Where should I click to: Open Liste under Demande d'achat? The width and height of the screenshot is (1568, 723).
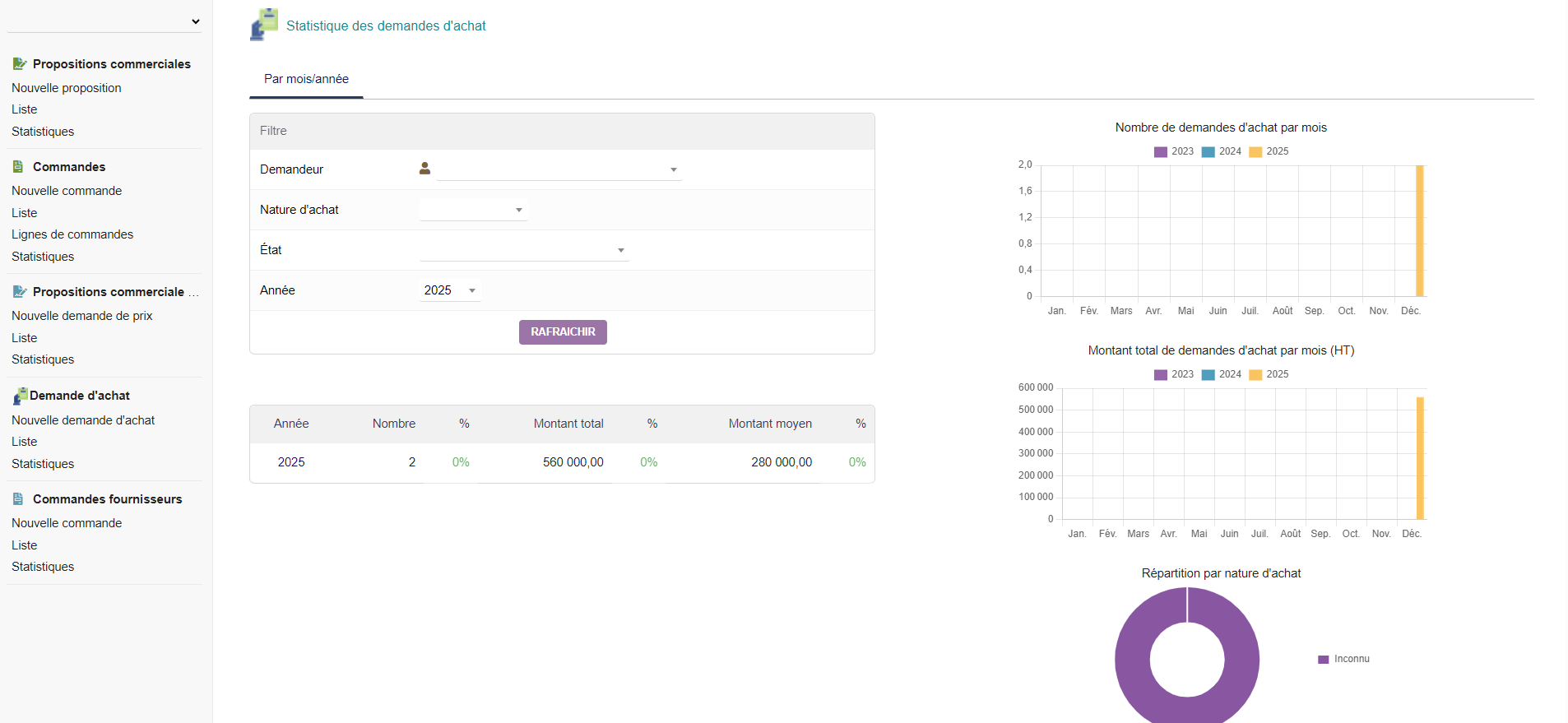tap(25, 442)
